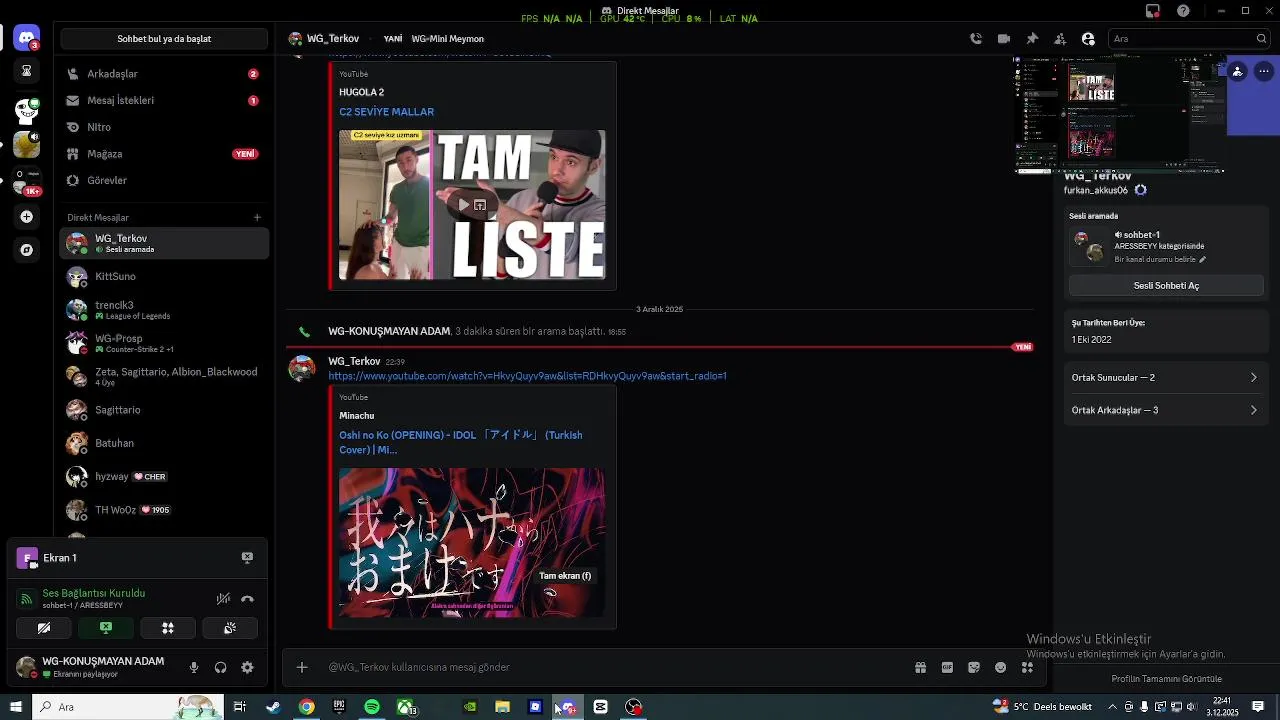Click screen share preview thumbnail
This screenshot has width=1280, height=720.
click(1118, 114)
